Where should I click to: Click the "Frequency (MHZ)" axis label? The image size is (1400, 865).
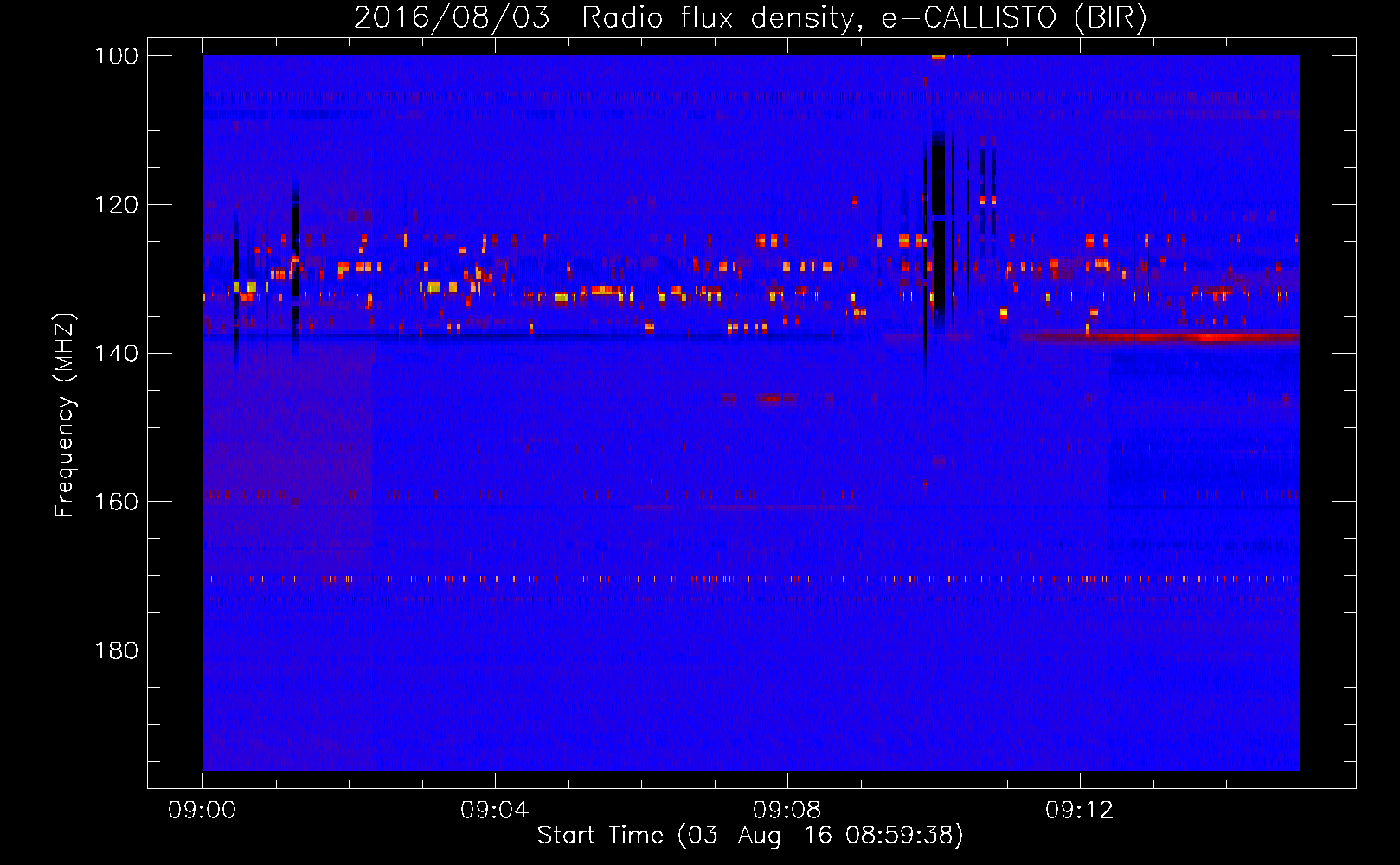[65, 414]
